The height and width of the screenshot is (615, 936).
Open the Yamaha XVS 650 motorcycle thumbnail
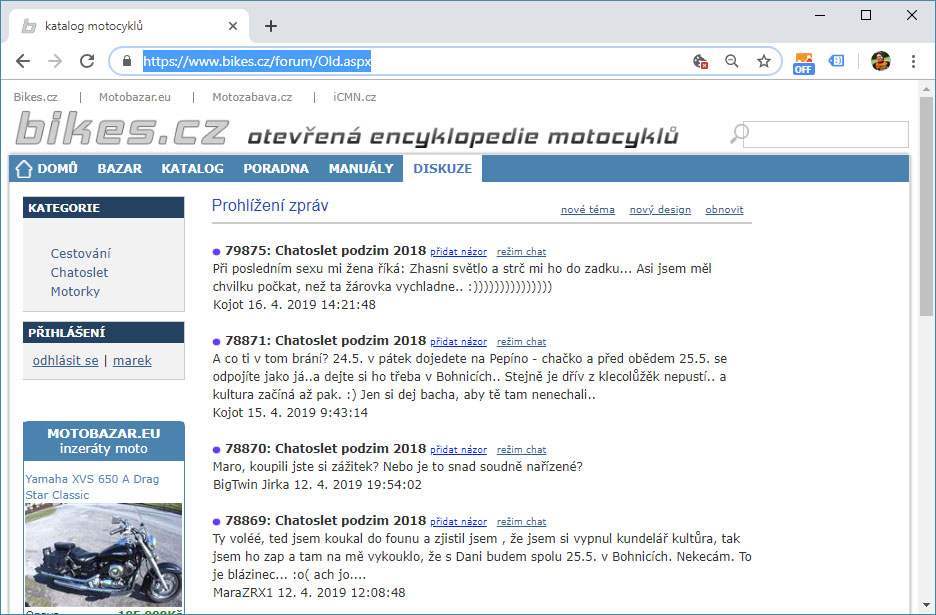(103, 553)
